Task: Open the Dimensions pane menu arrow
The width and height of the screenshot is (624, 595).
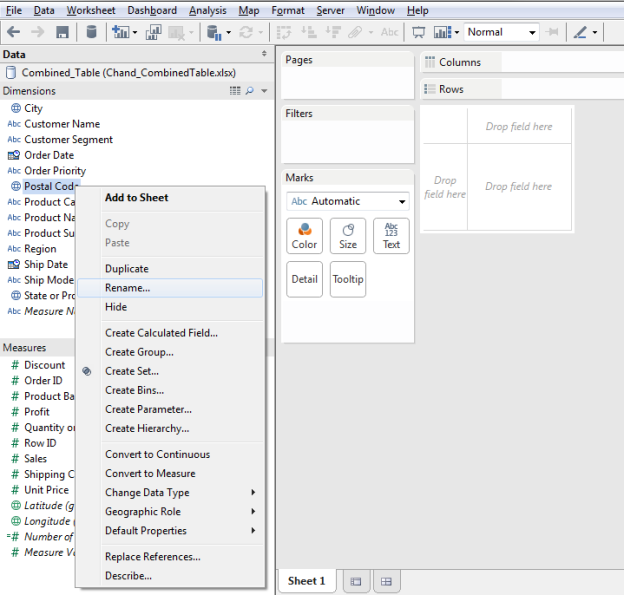Action: pos(264,91)
